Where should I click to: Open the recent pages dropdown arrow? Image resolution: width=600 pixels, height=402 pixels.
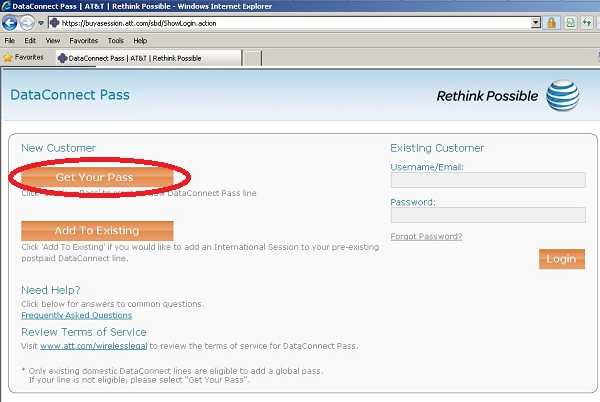(41, 23)
